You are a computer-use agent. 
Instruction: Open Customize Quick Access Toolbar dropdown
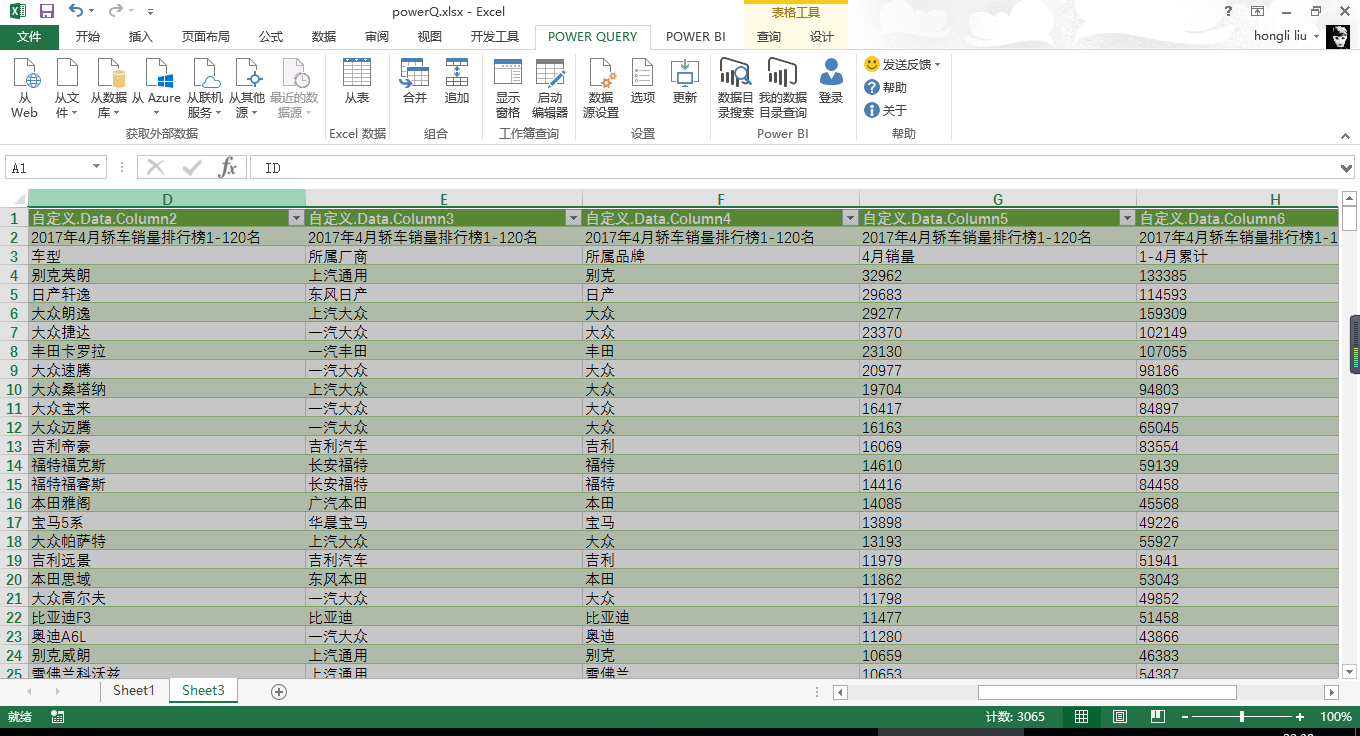(x=150, y=12)
